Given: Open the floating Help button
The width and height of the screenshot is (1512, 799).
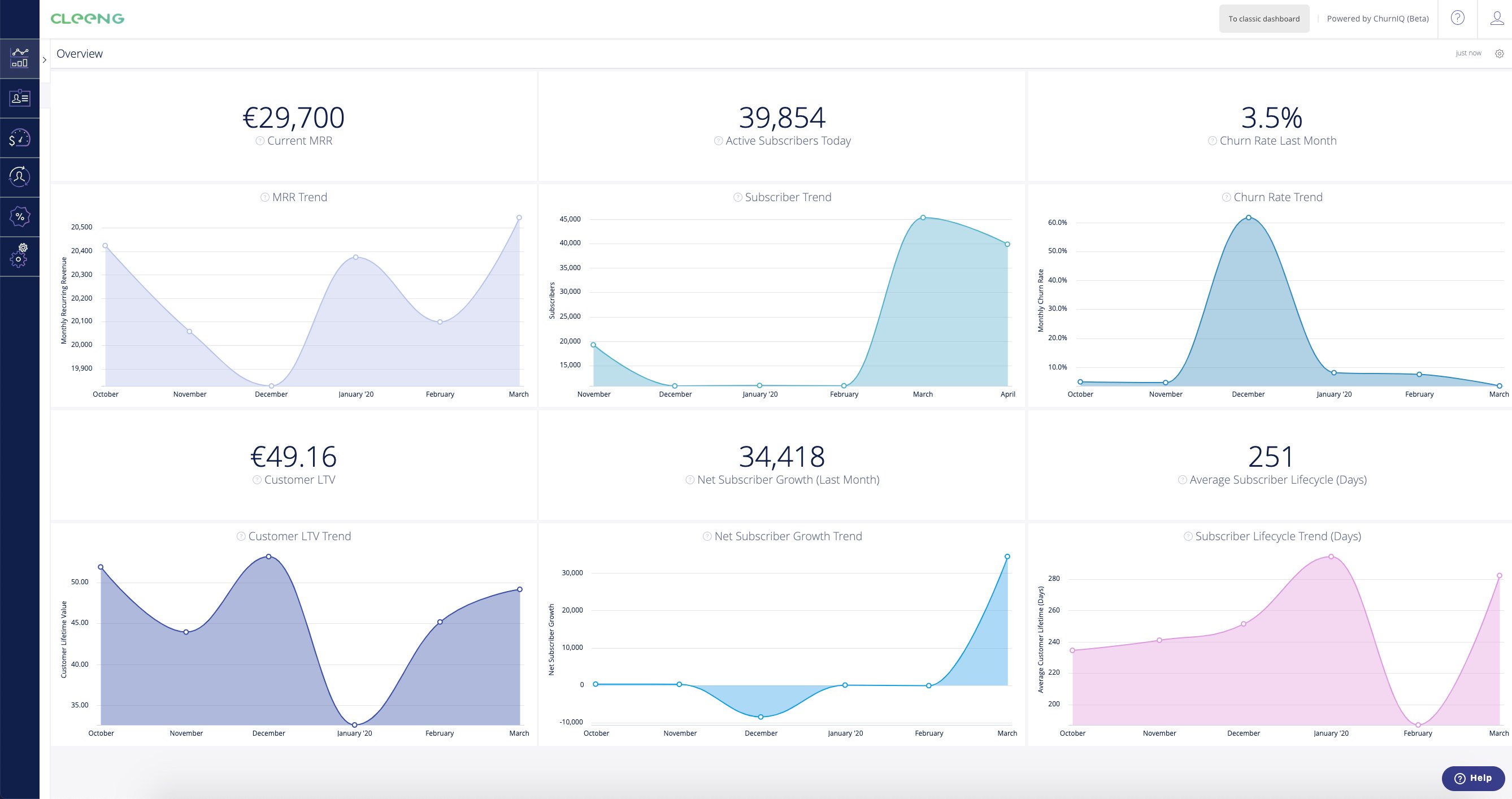Looking at the screenshot, I should click(1472, 778).
